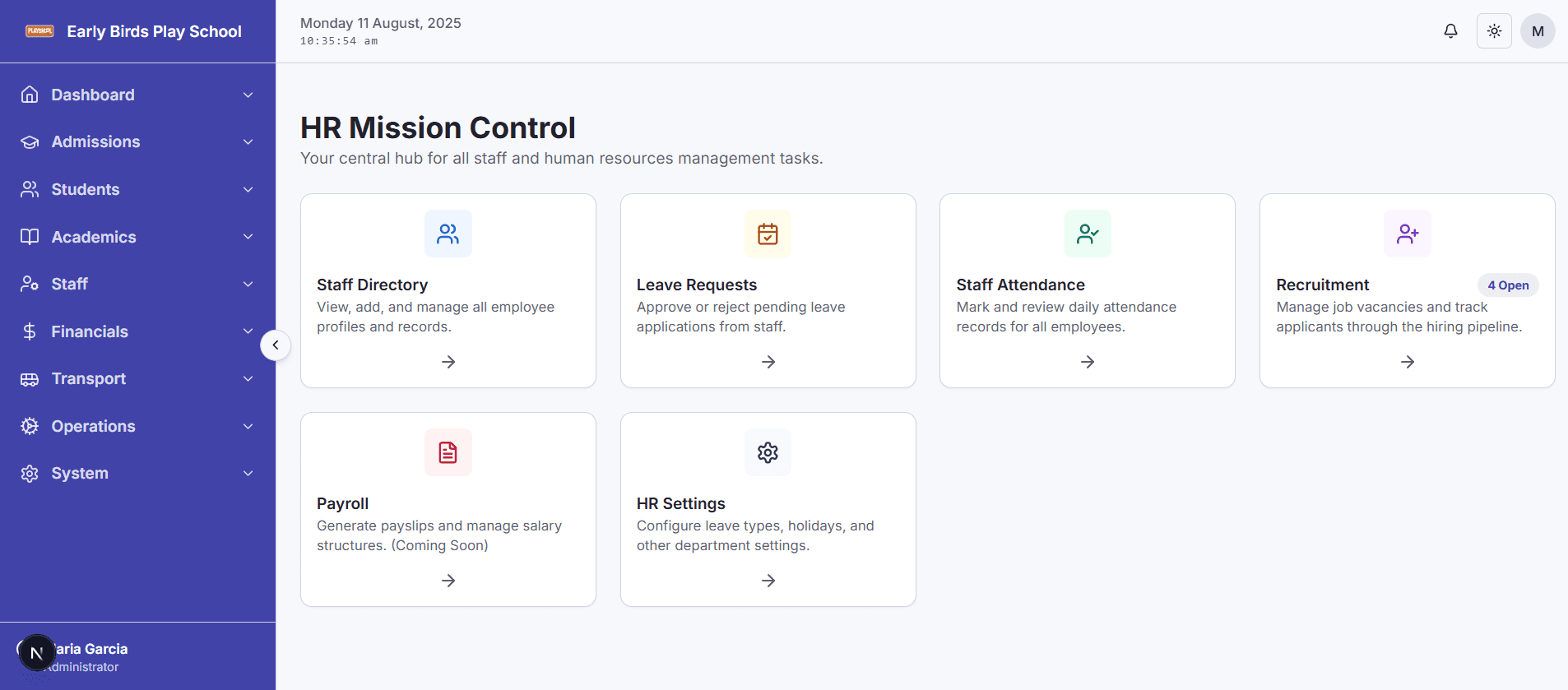Click the Admissions graduation cap icon
The width and height of the screenshot is (1568, 690).
coord(30,142)
